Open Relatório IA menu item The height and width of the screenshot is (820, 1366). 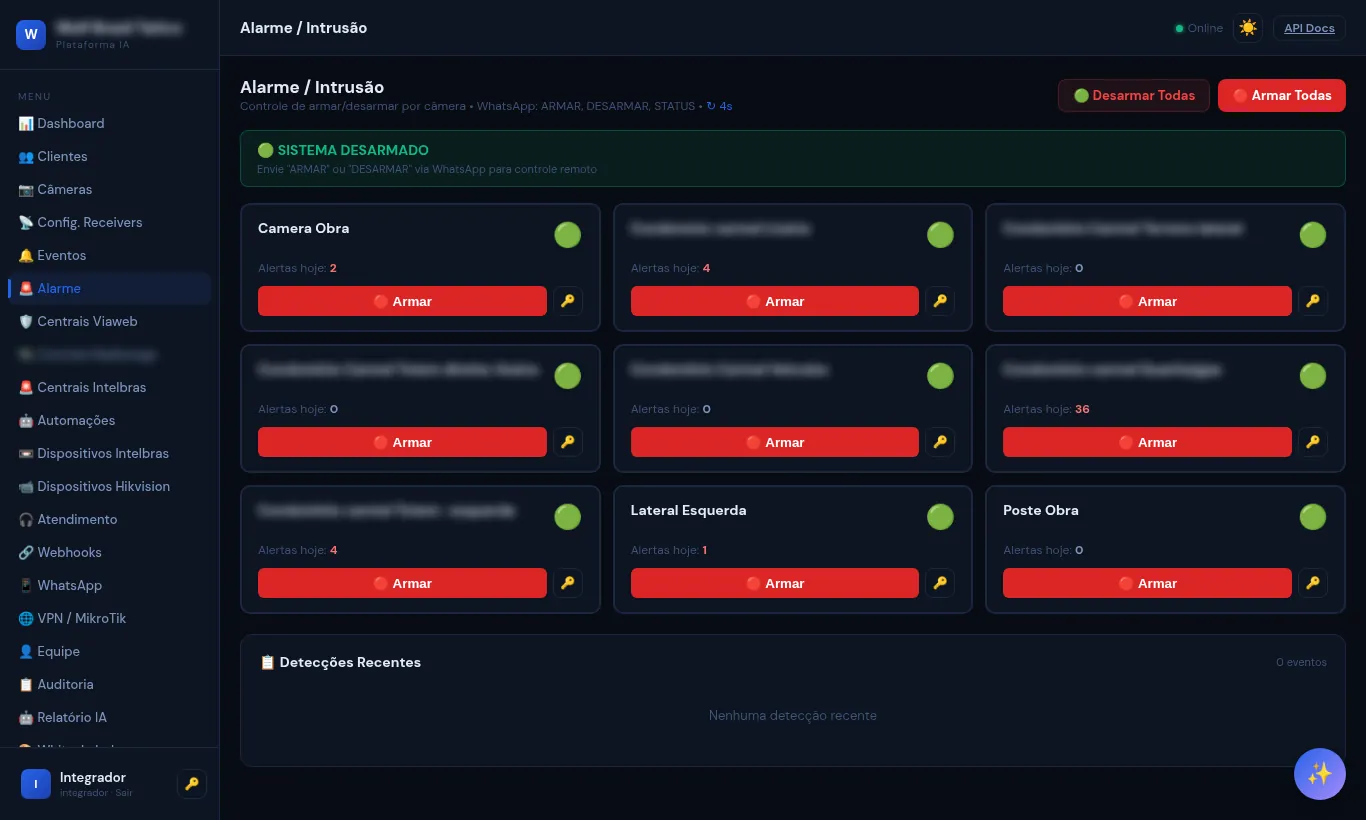(x=109, y=717)
